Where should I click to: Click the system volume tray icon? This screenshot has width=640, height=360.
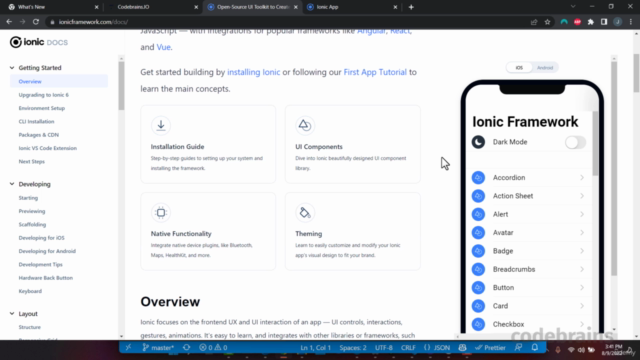[x=581, y=350]
